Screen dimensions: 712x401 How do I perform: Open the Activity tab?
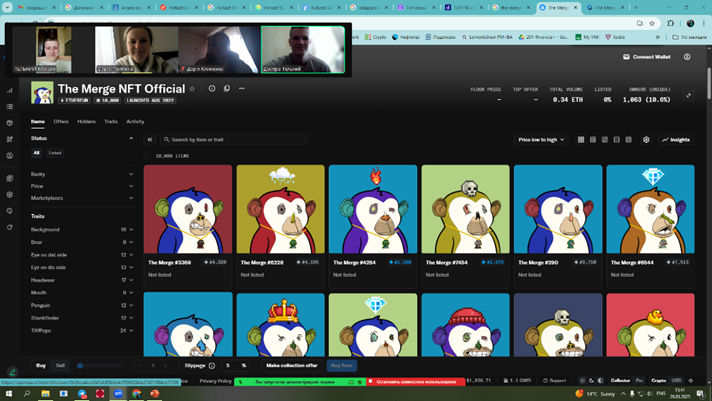pyautogui.click(x=135, y=121)
